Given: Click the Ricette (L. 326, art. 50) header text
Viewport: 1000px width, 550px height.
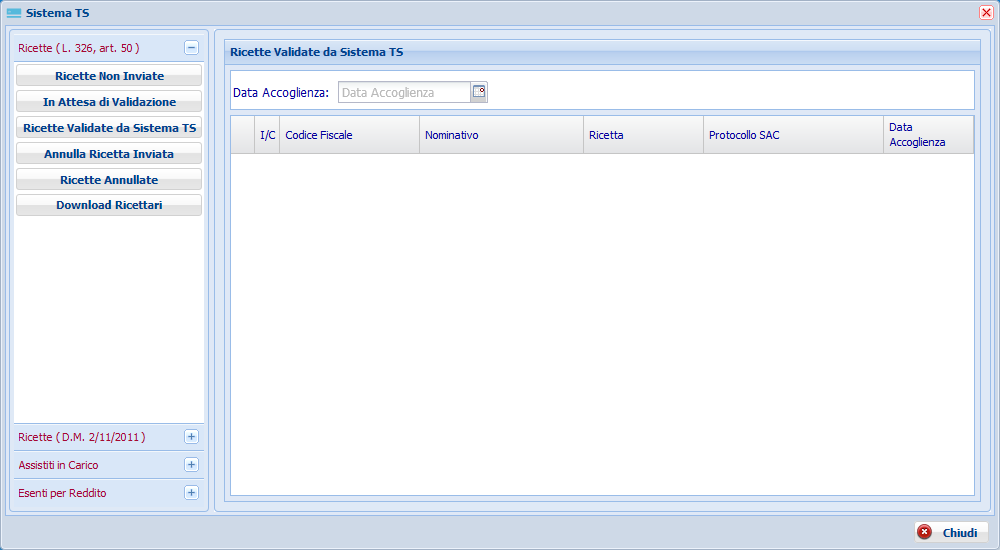Looking at the screenshot, I should click(79, 48).
